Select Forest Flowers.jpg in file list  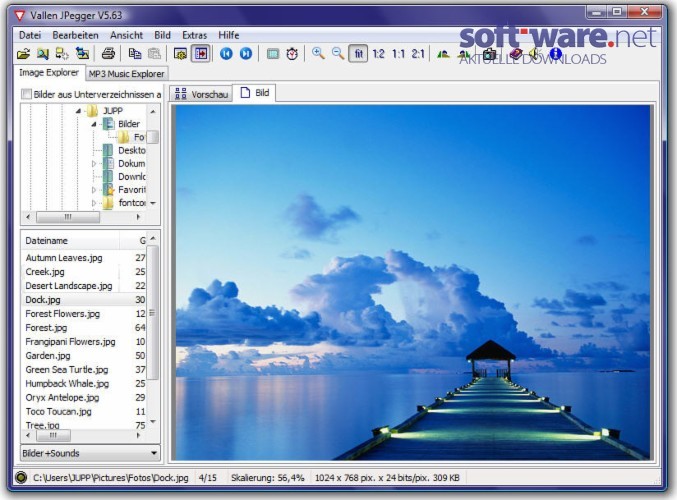coord(63,314)
